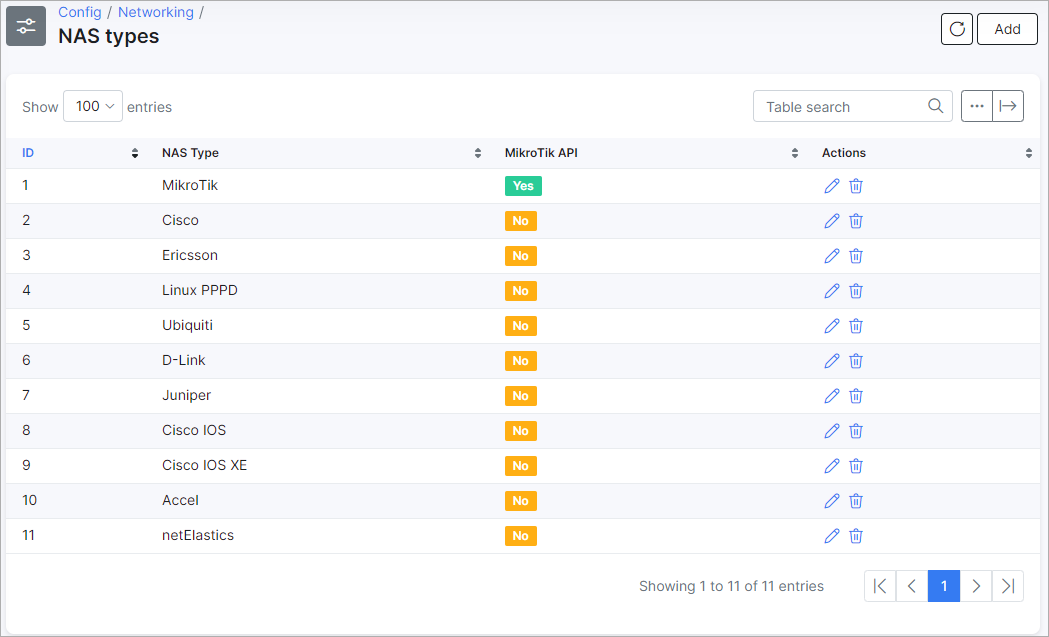Image resolution: width=1049 pixels, height=637 pixels.
Task: Edit the Cisco IOS row with ID 8
Action: (832, 430)
